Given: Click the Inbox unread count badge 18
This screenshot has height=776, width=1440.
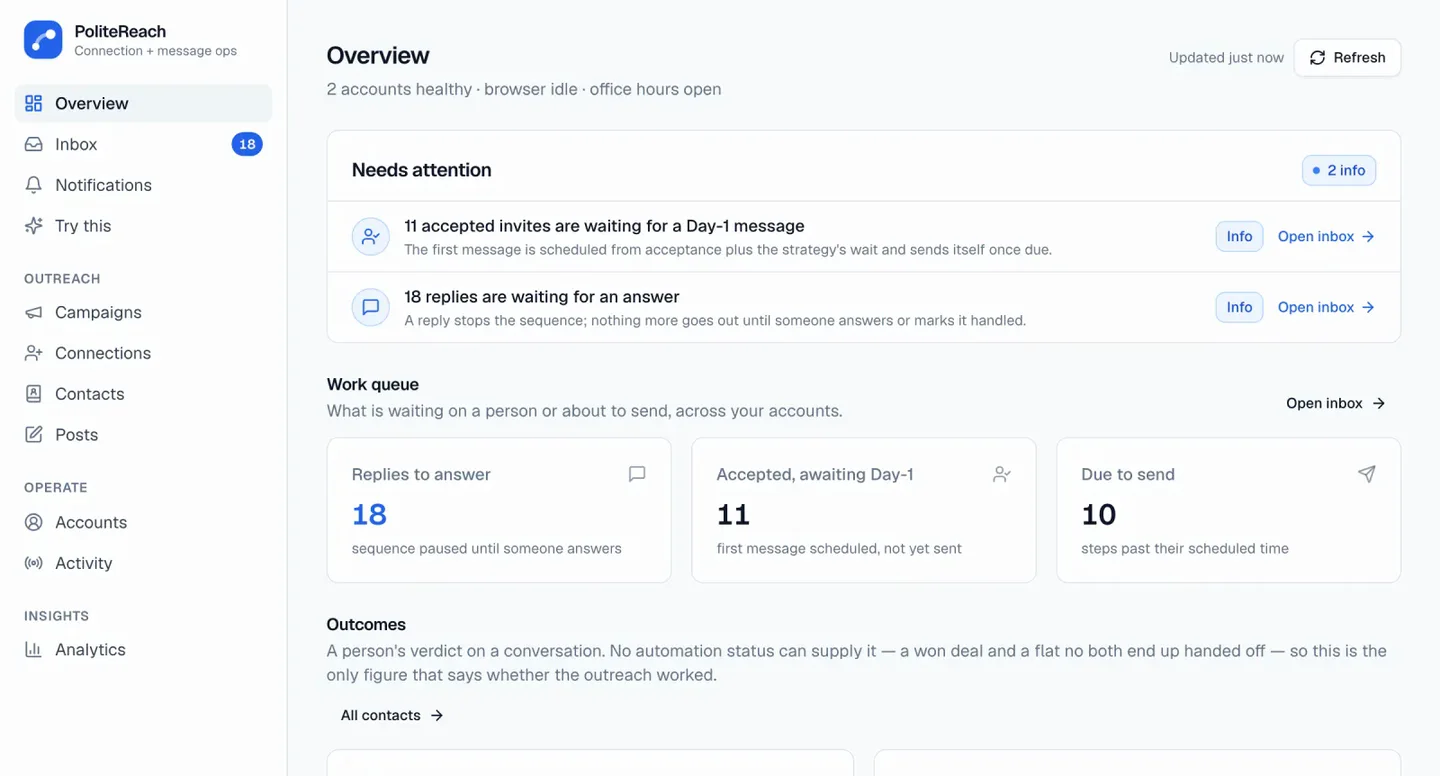Looking at the screenshot, I should (x=247, y=144).
